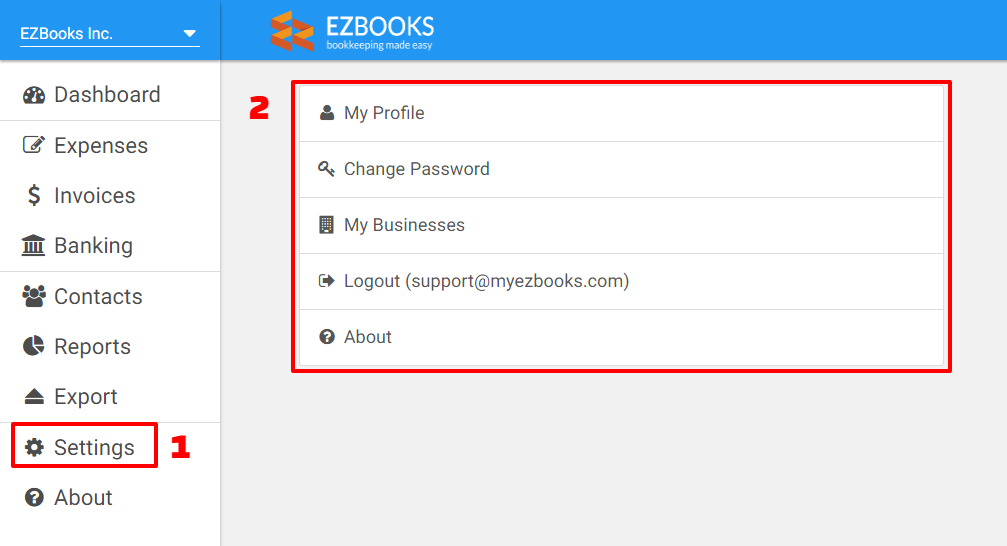Click the Expenses pencil-edit icon

pyautogui.click(x=34, y=145)
